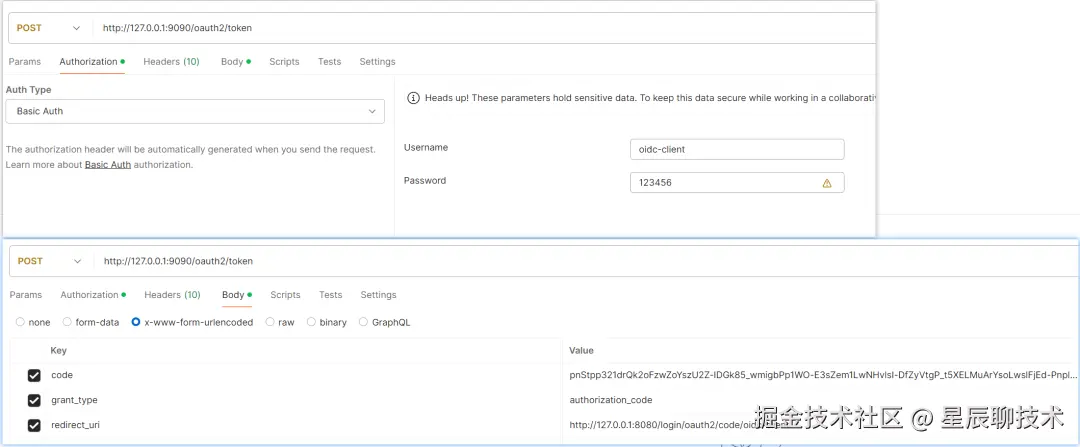The image size is (1080, 447).
Task: Click the warning icon in Password field
Action: (827, 183)
